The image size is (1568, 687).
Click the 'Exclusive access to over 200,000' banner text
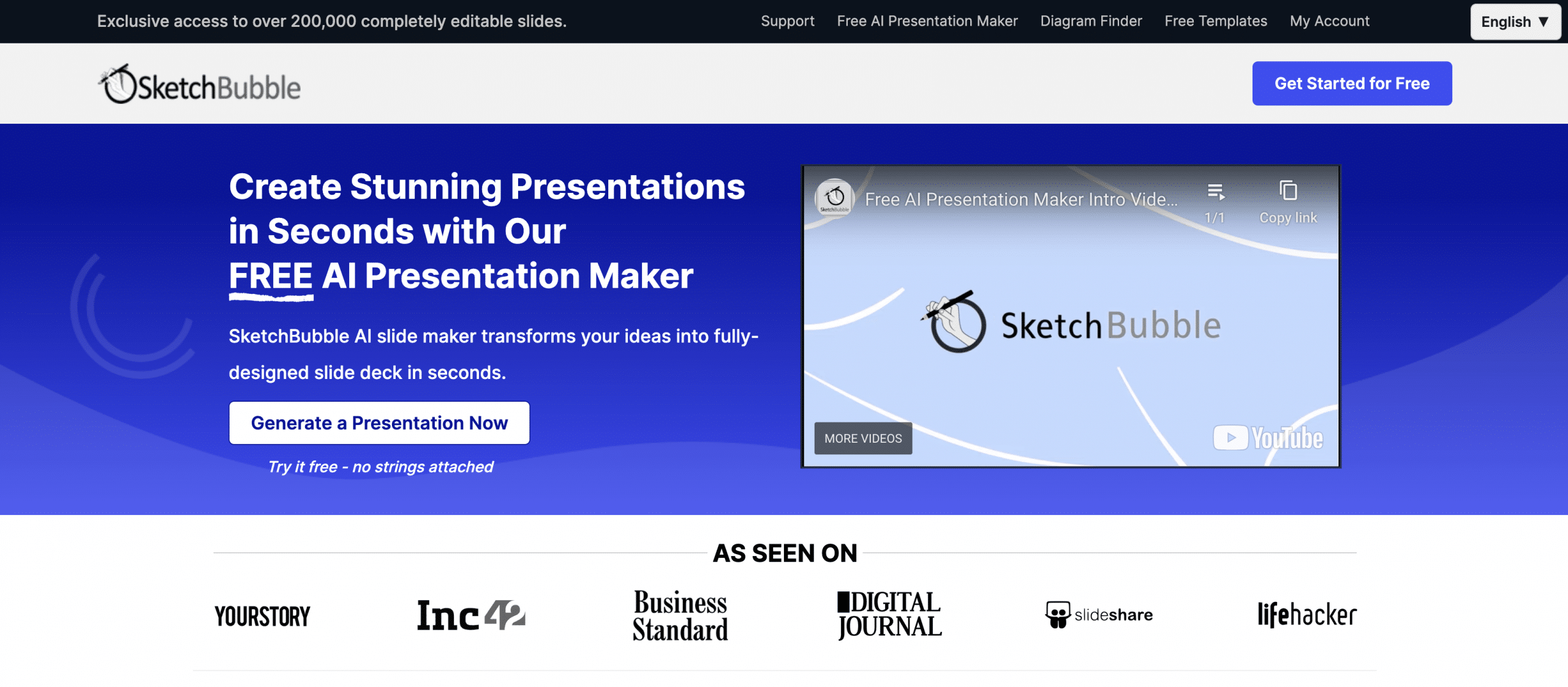[332, 21]
